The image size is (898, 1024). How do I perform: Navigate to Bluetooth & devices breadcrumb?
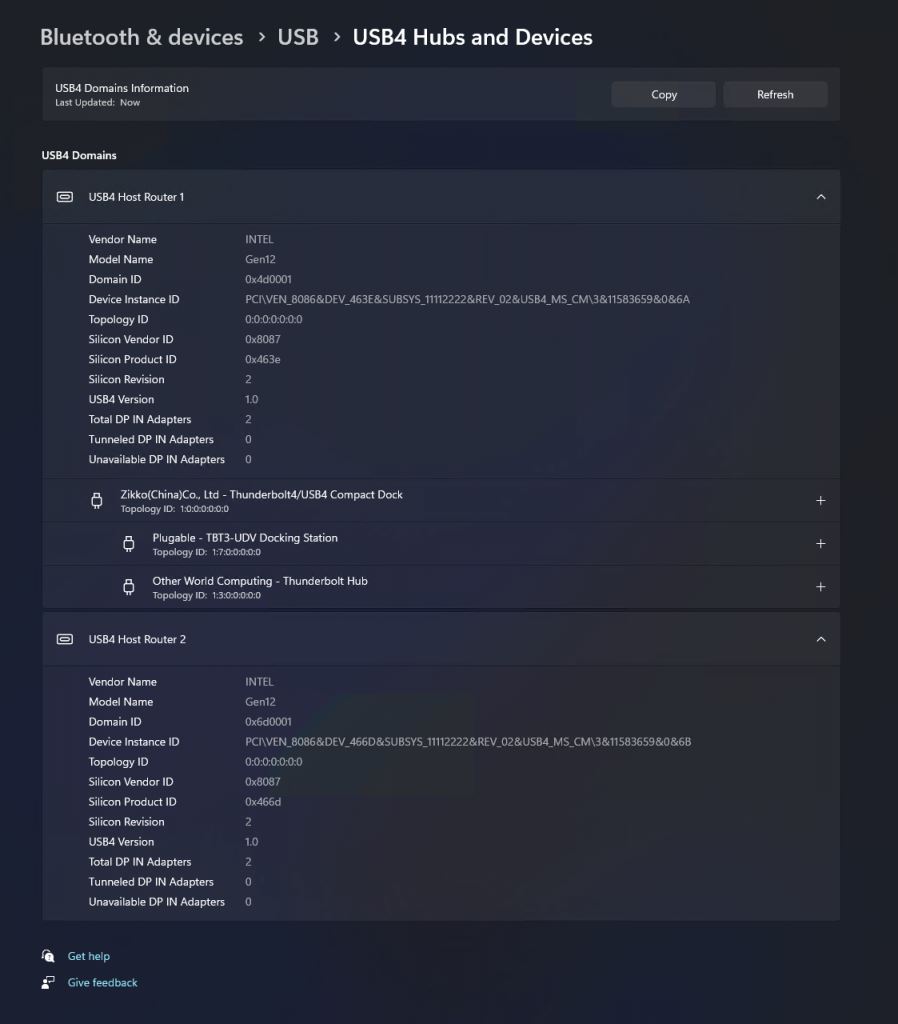click(x=141, y=37)
